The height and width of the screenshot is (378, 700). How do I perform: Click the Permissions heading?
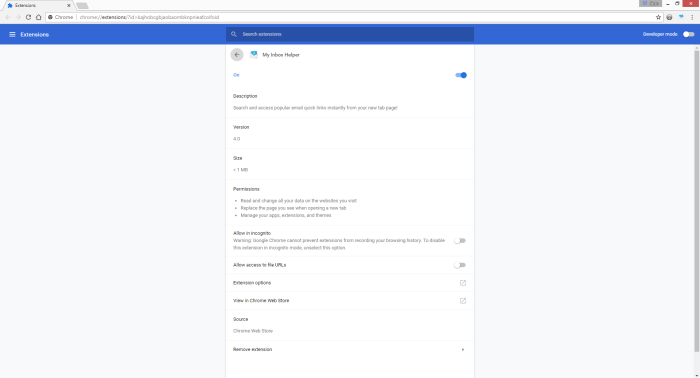pos(246,189)
